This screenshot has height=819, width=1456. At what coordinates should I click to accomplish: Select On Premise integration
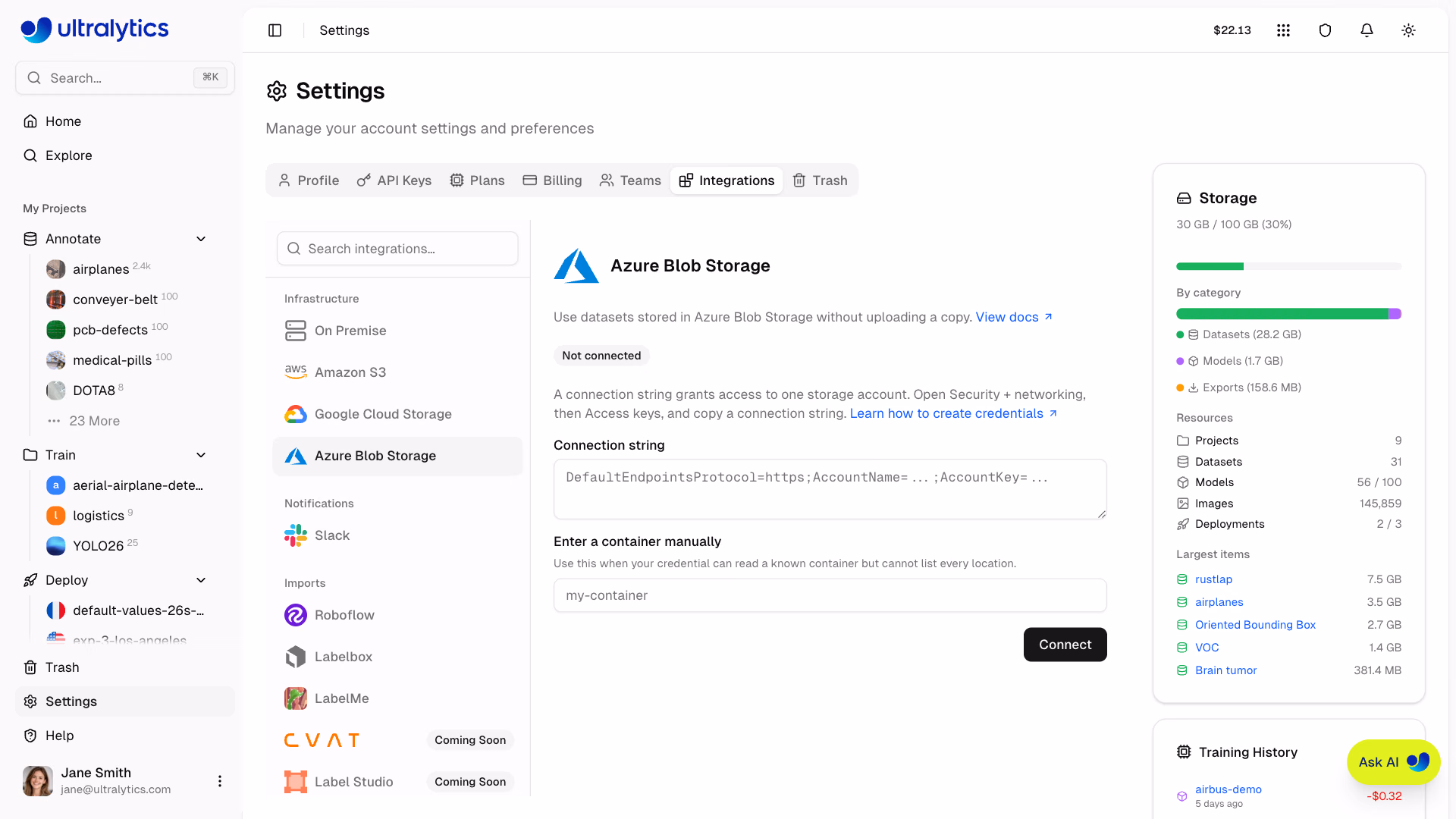(397, 331)
